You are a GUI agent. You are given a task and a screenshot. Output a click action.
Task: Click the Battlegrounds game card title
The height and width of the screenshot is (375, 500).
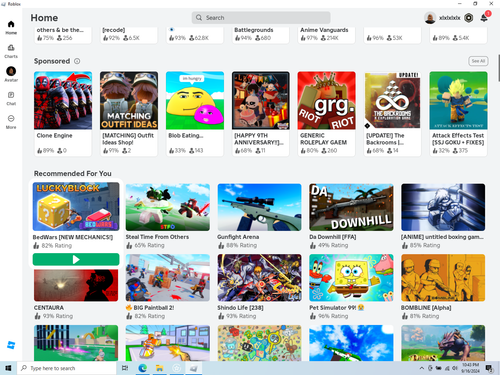point(254,30)
